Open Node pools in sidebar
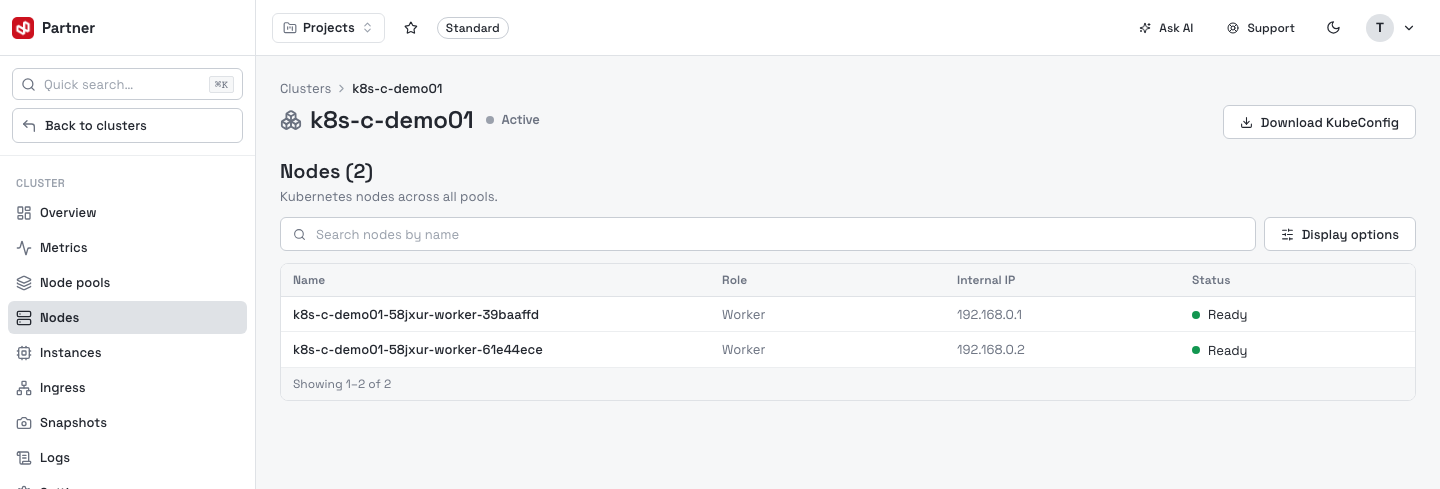The width and height of the screenshot is (1440, 489). [127, 283]
